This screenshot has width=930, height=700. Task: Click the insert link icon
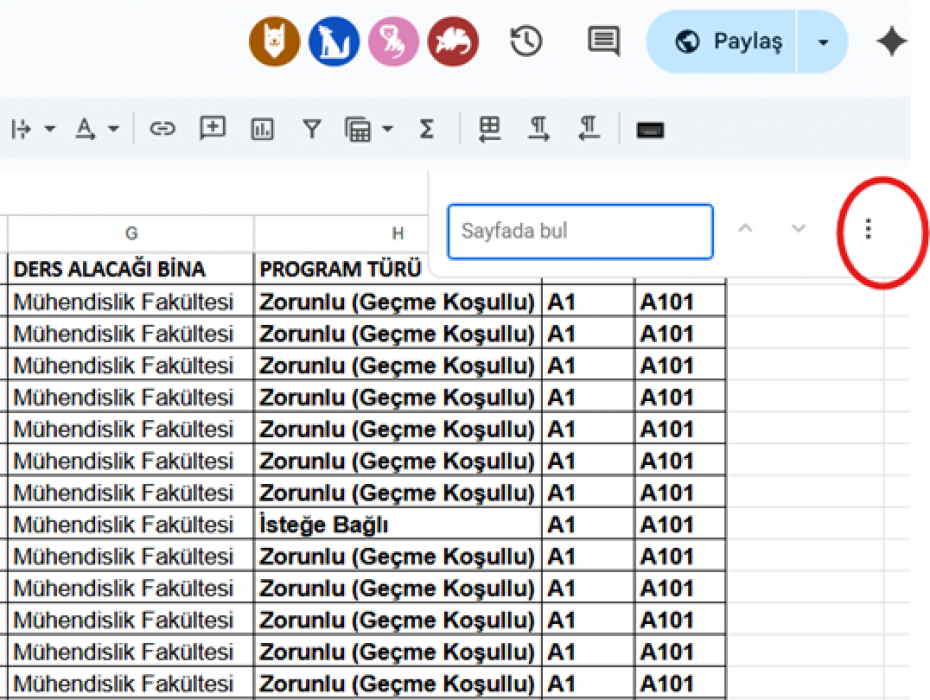(162, 129)
